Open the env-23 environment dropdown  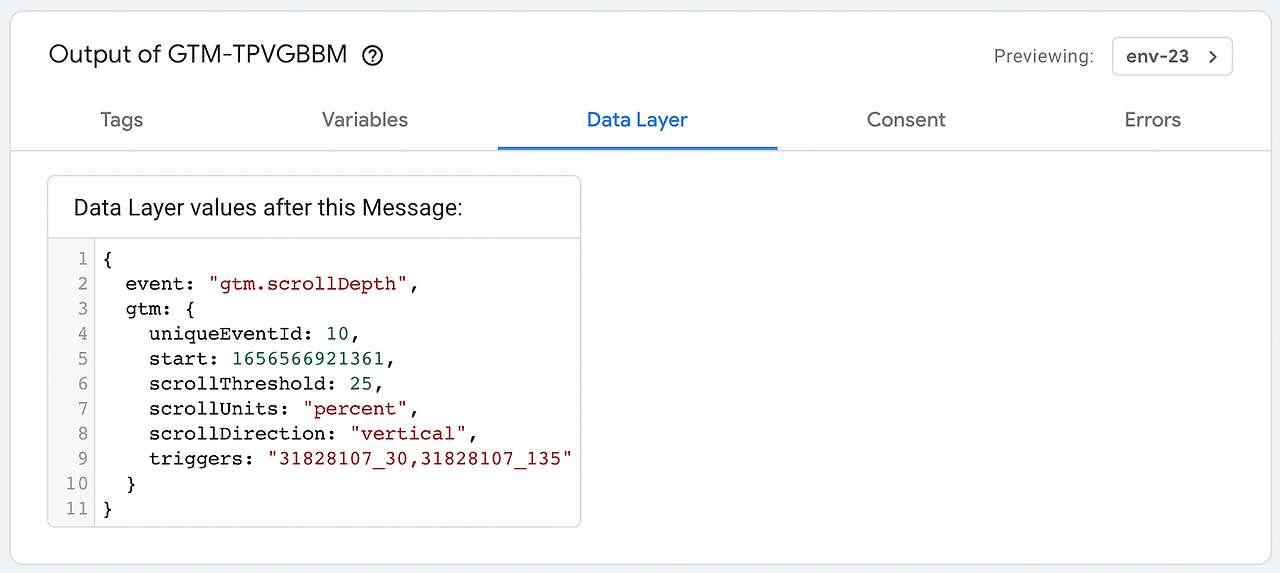pos(1172,56)
